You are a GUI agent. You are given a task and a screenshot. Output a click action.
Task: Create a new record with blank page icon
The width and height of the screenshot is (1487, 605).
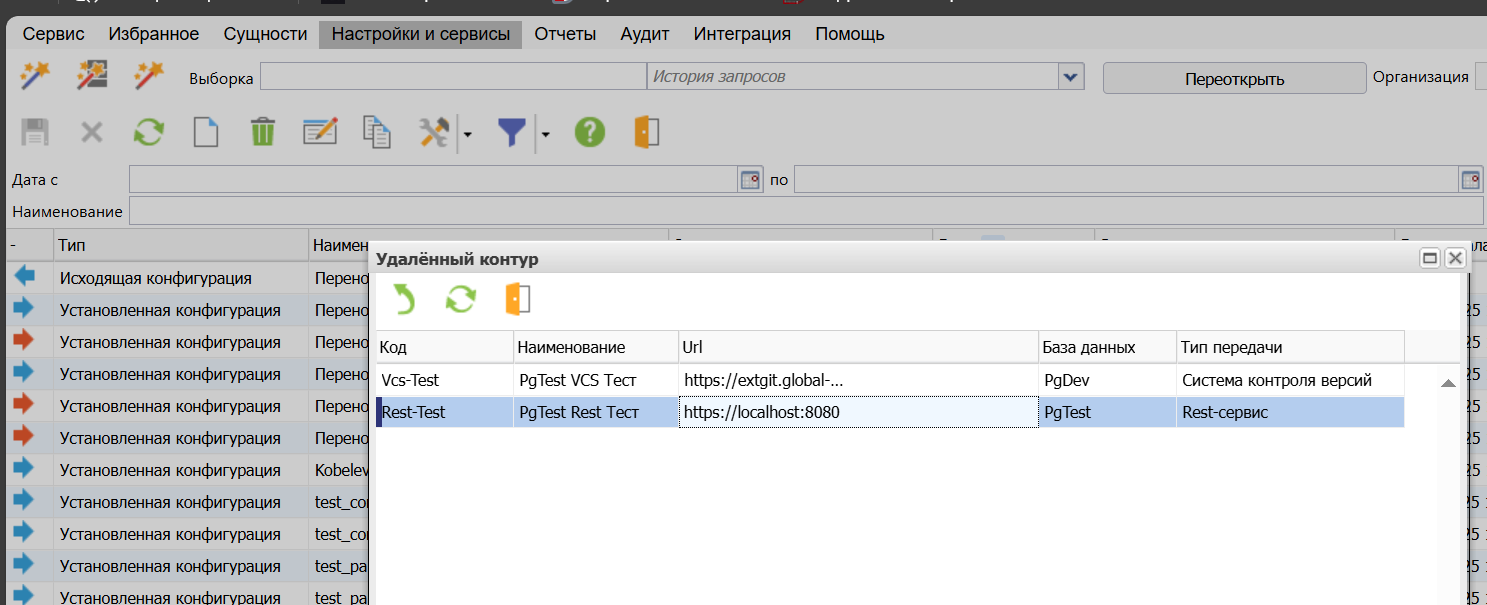pyautogui.click(x=206, y=132)
